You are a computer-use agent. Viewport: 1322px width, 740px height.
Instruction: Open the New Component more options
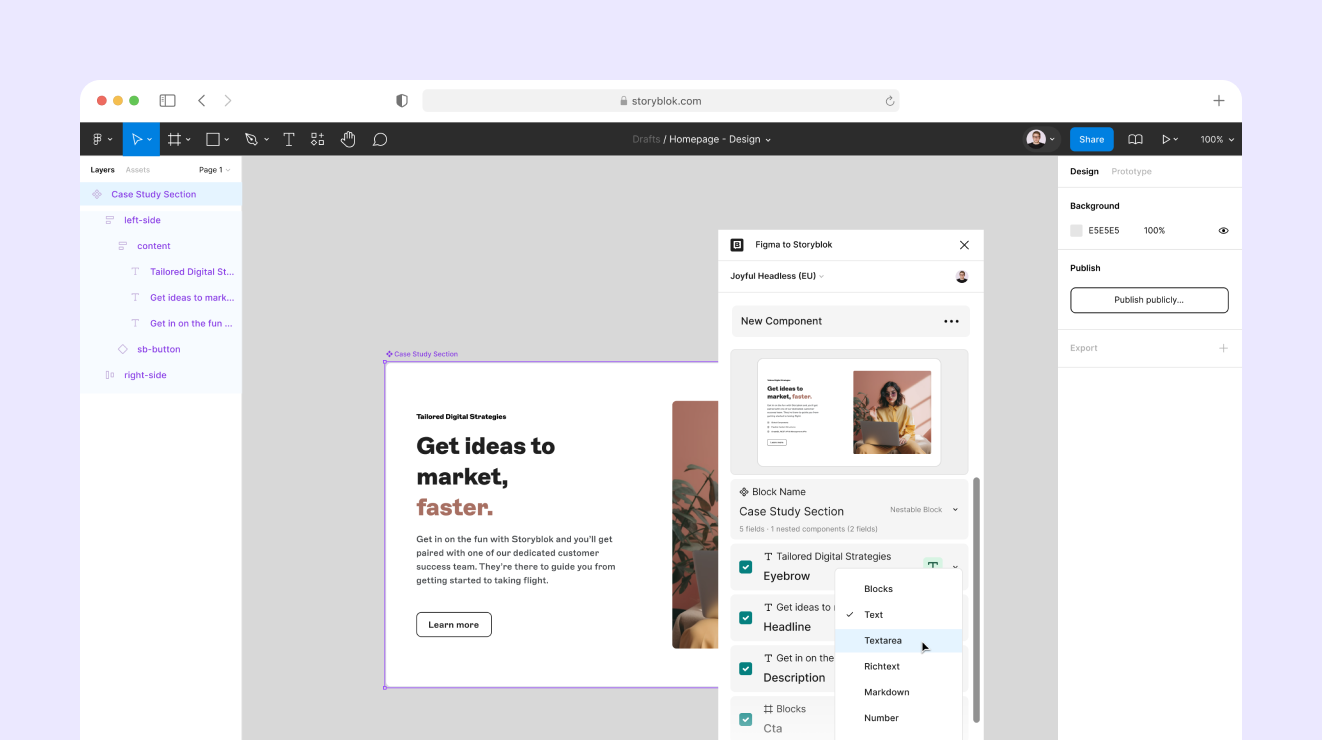click(951, 322)
